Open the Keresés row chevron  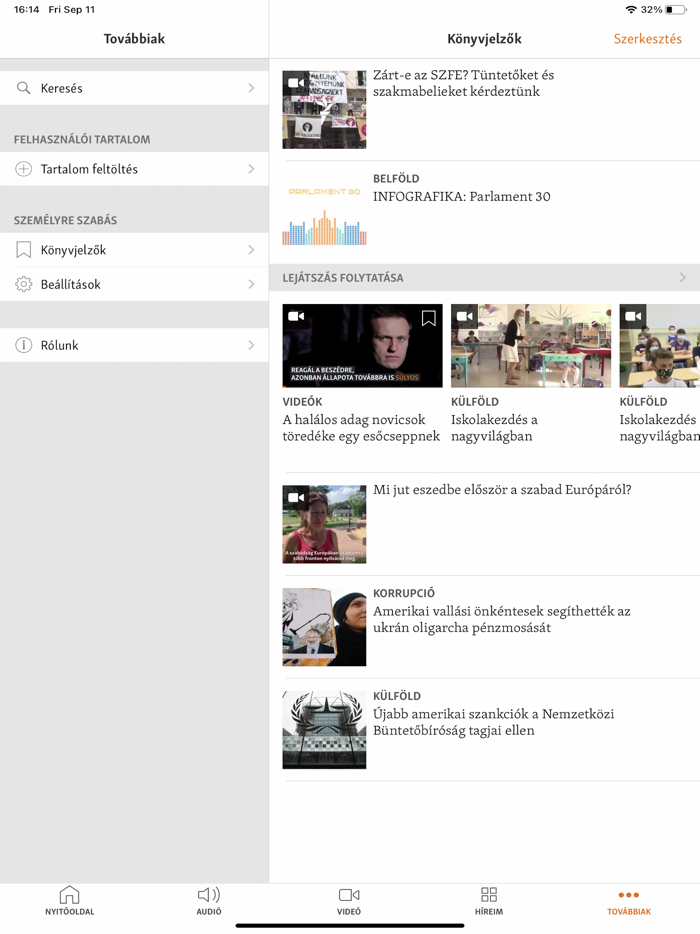251,88
